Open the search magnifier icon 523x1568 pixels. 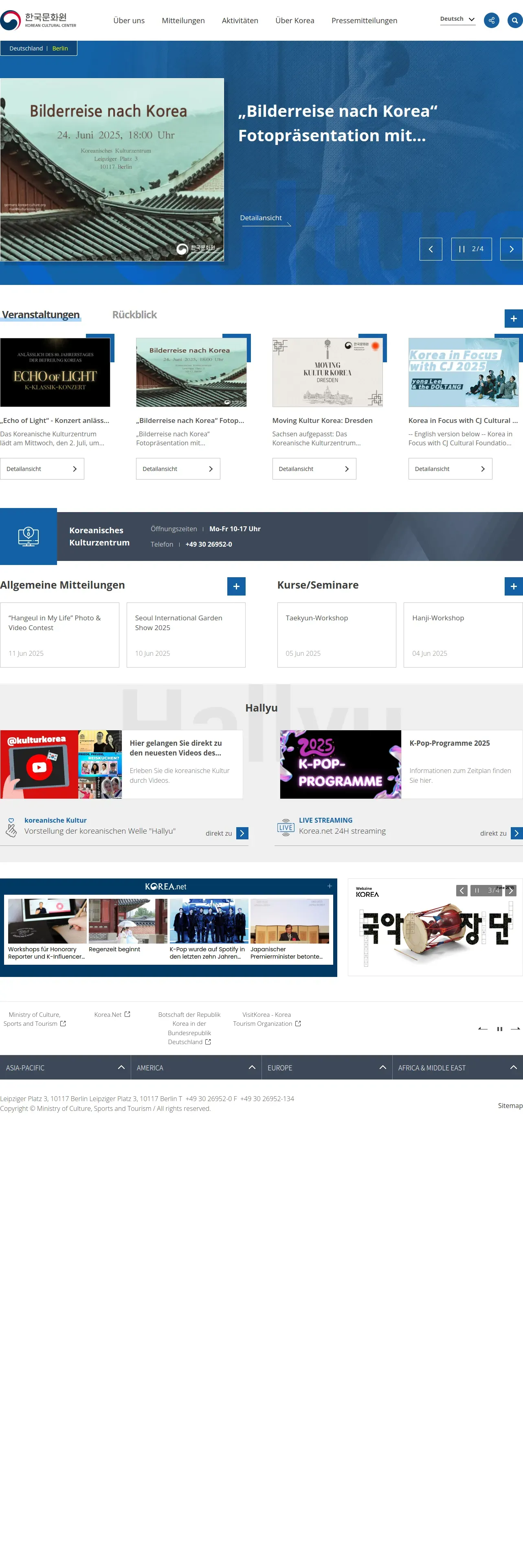(x=514, y=20)
